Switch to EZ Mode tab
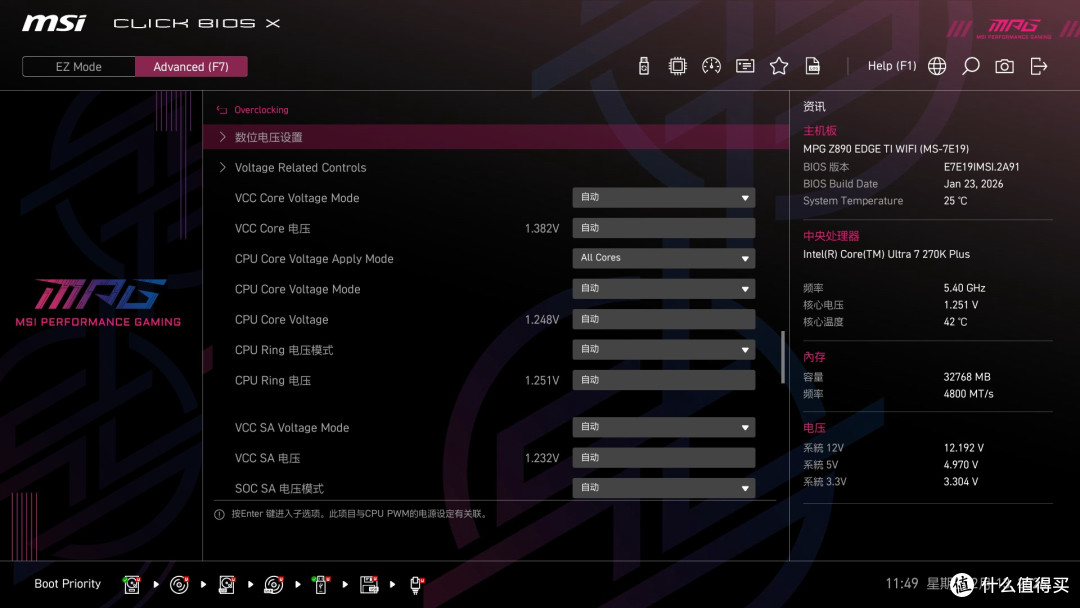This screenshot has width=1080, height=608. coord(79,67)
